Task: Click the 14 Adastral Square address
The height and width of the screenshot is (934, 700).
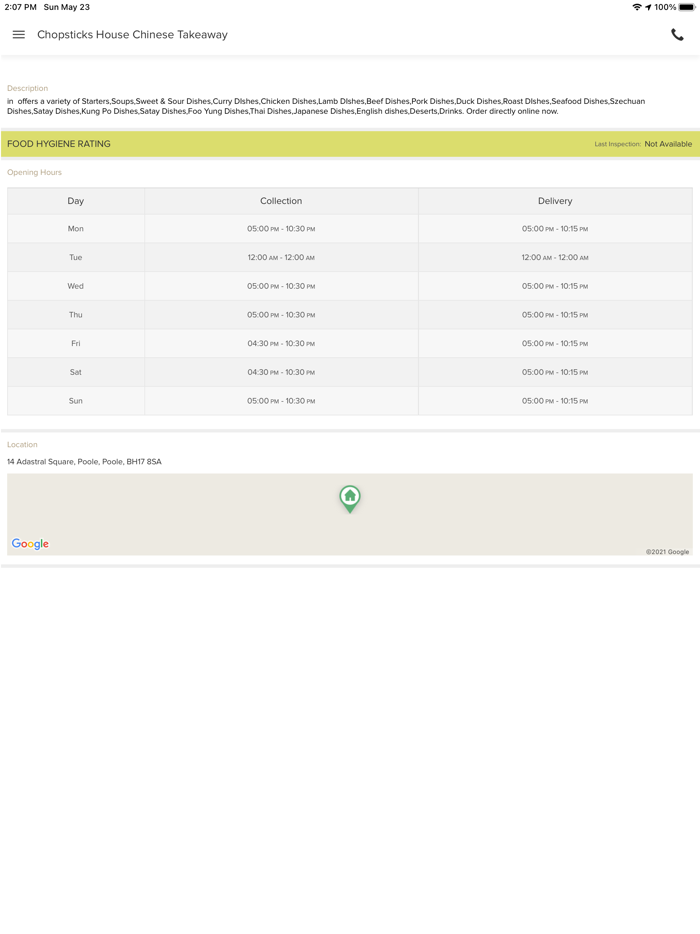Action: (84, 462)
